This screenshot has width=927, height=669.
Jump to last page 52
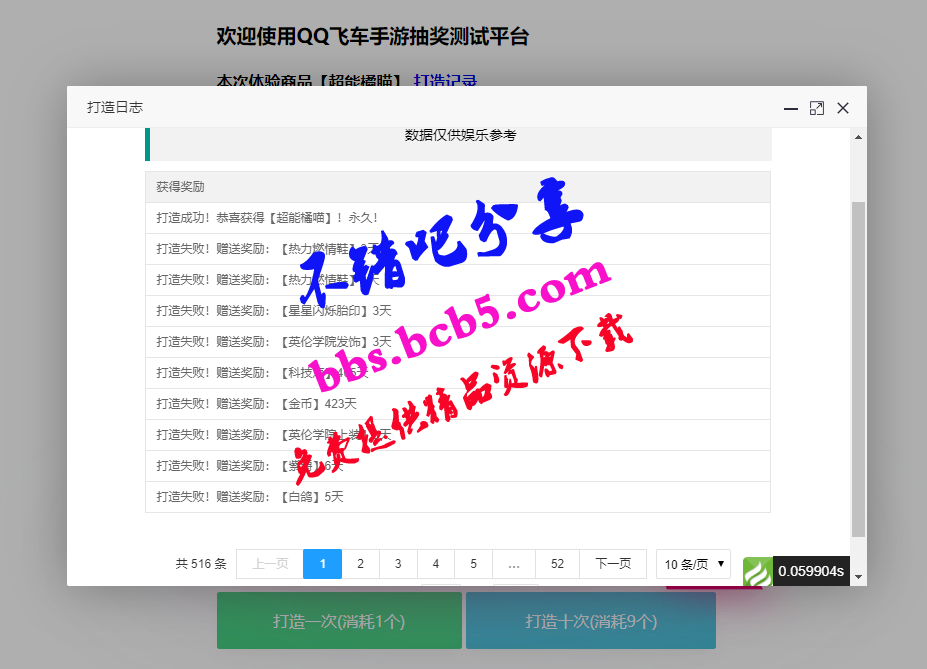[557, 564]
